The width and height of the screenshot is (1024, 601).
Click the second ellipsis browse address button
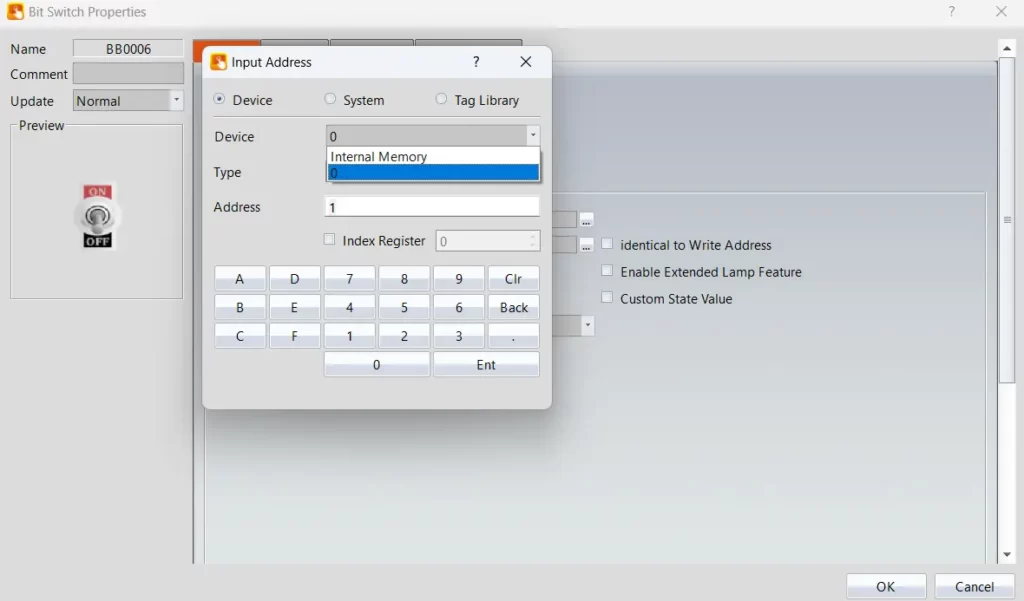(587, 245)
